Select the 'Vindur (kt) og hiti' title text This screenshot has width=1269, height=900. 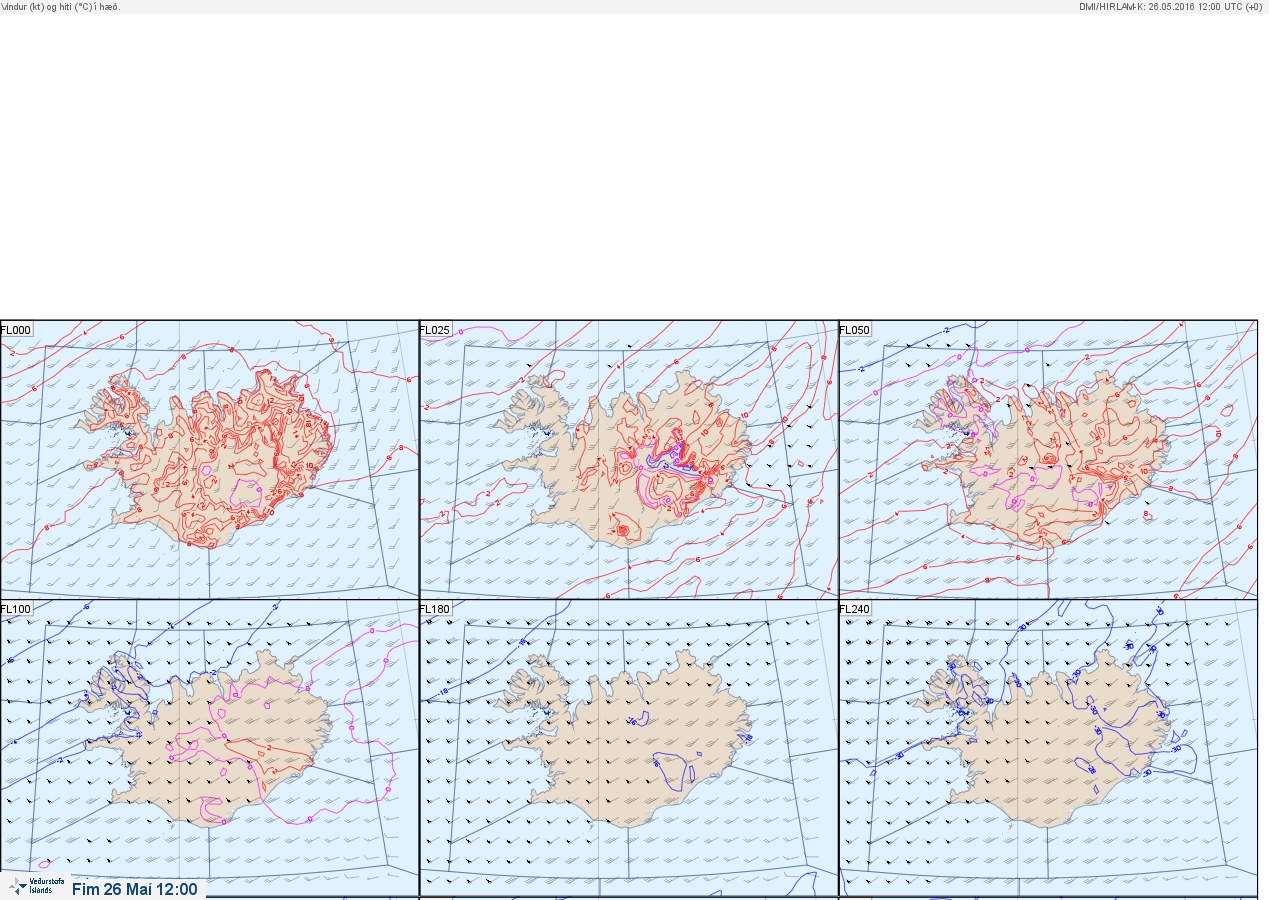click(61, 6)
